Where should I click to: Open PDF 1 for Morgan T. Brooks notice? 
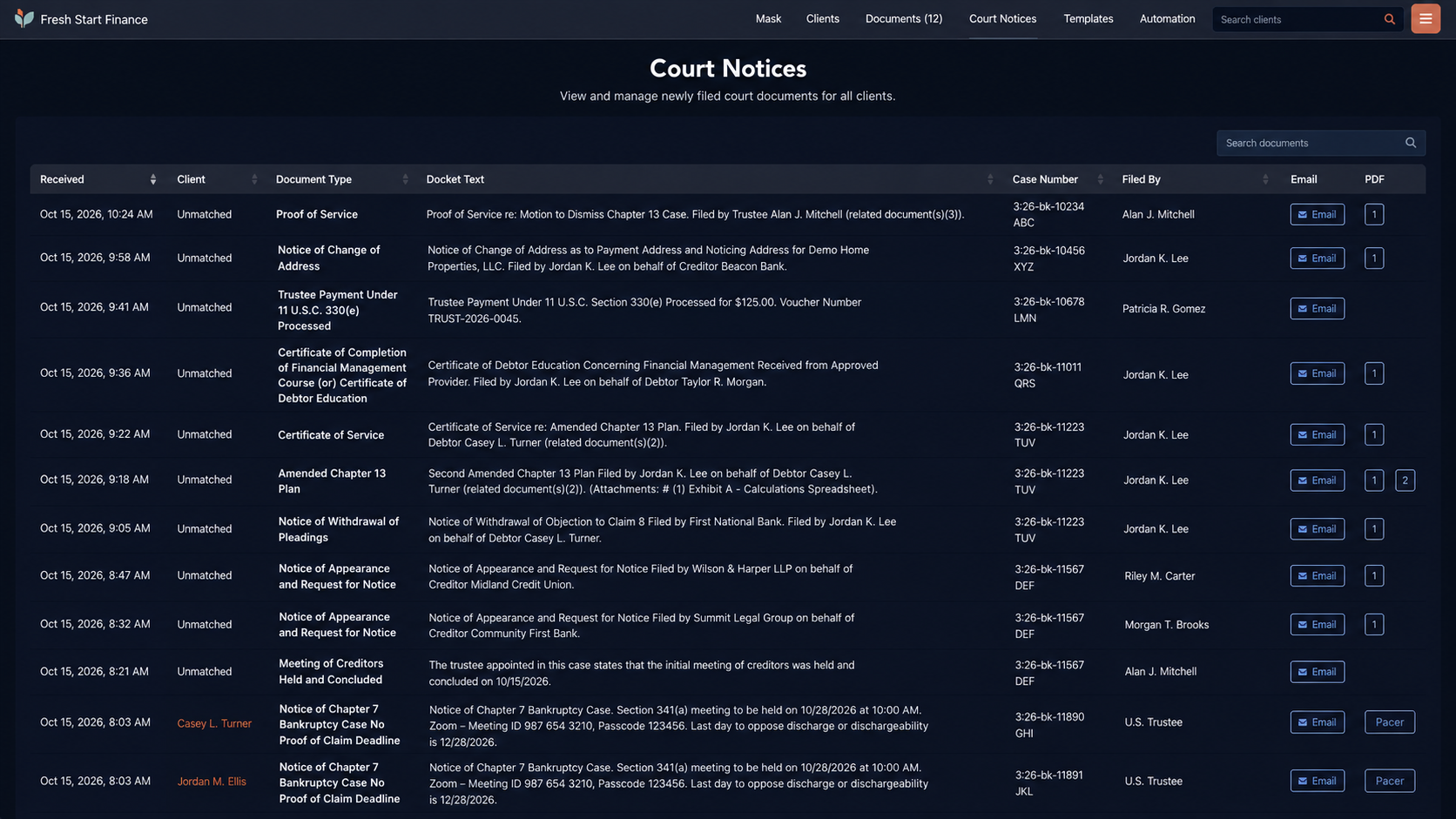pos(1374,624)
